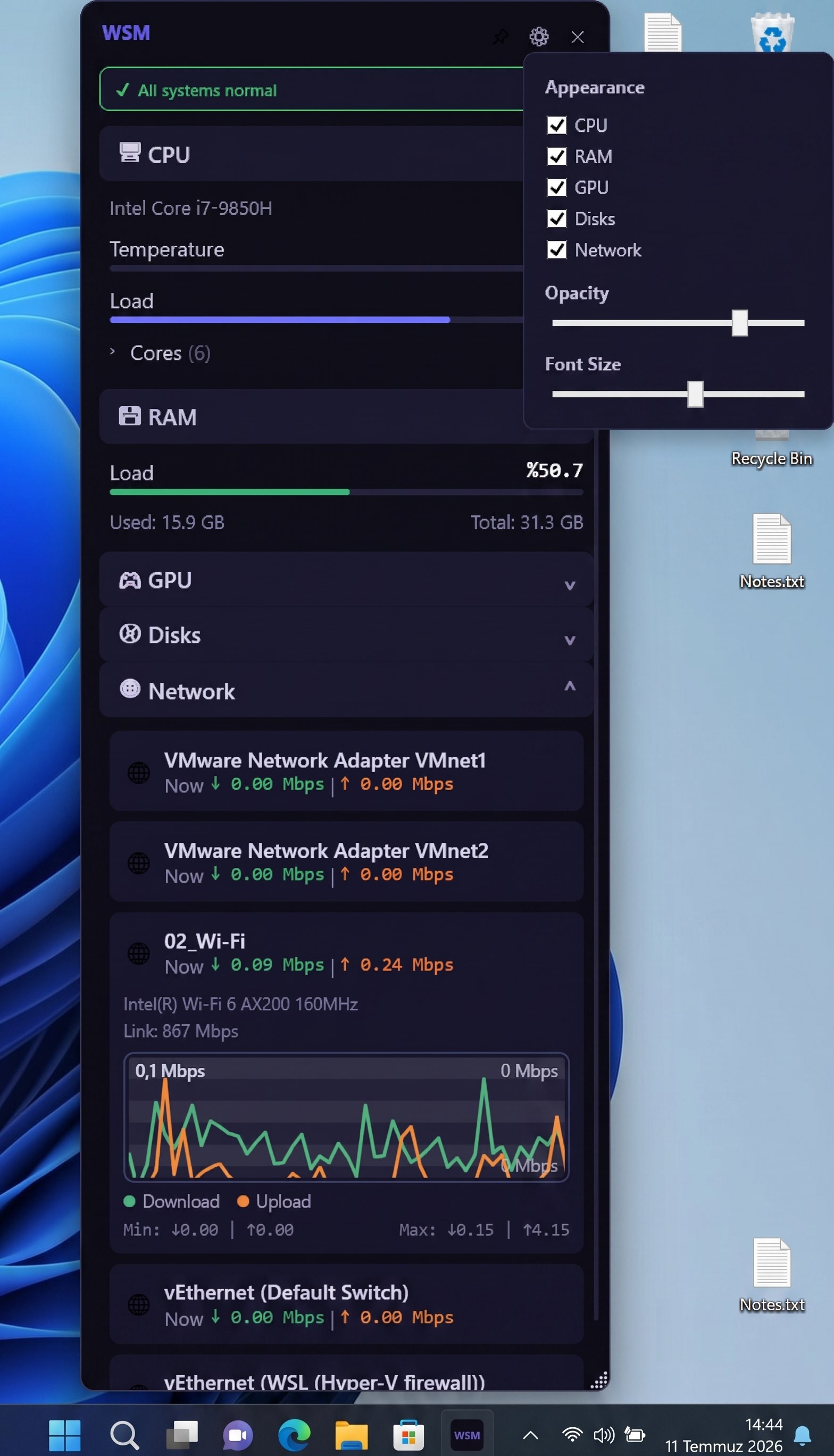Click the Intel Core i7-9850H label
The width and height of the screenshot is (834, 1456).
[191, 208]
